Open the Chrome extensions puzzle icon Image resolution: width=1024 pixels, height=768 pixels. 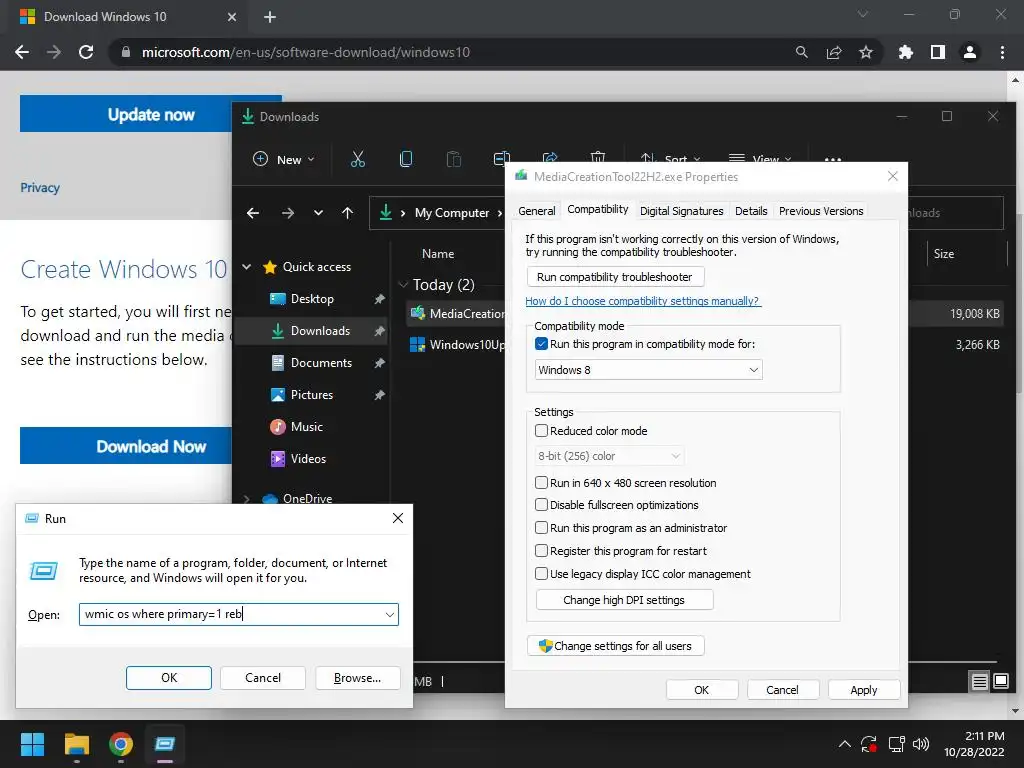pyautogui.click(x=905, y=52)
